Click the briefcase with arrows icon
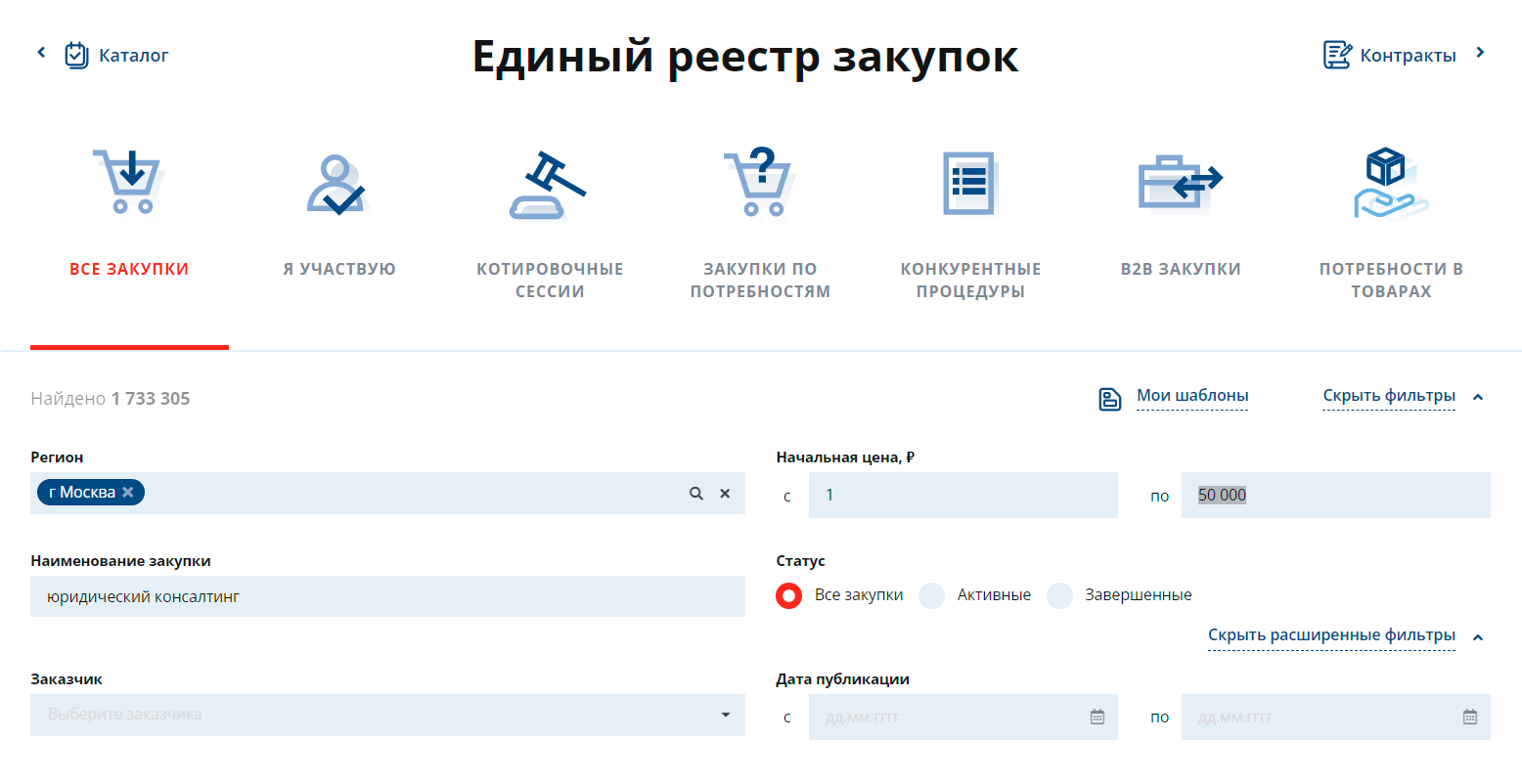This screenshot has height=784, width=1522. click(x=1181, y=183)
